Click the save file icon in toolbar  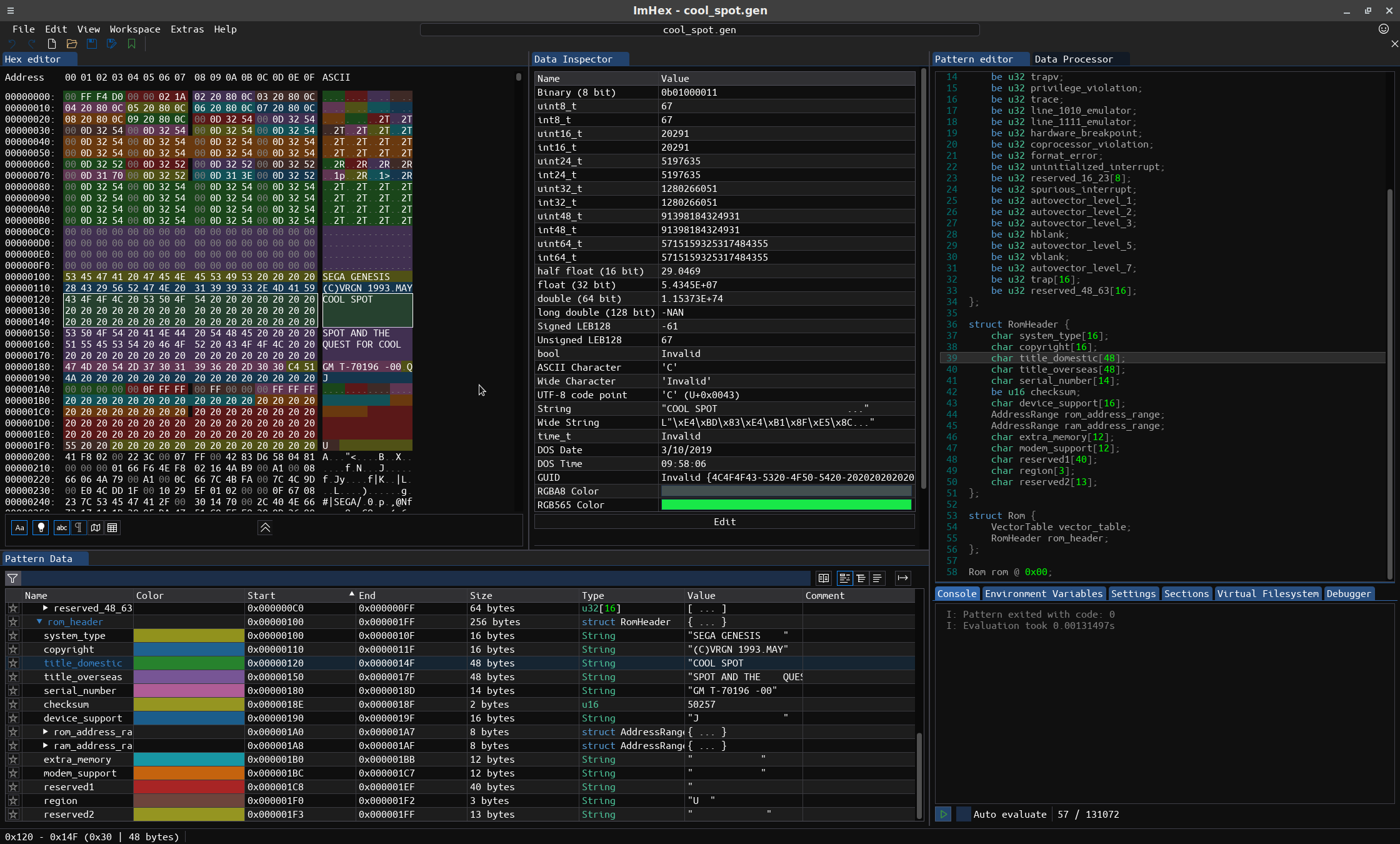pos(90,44)
